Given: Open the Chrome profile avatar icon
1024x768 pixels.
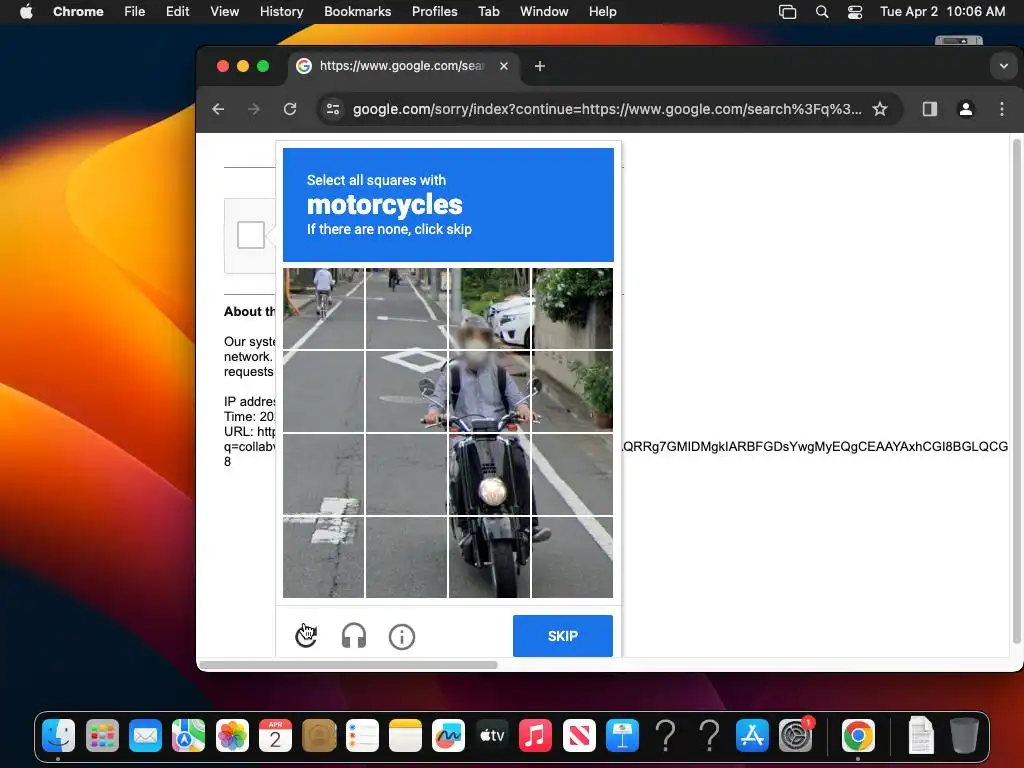Looking at the screenshot, I should 966,109.
